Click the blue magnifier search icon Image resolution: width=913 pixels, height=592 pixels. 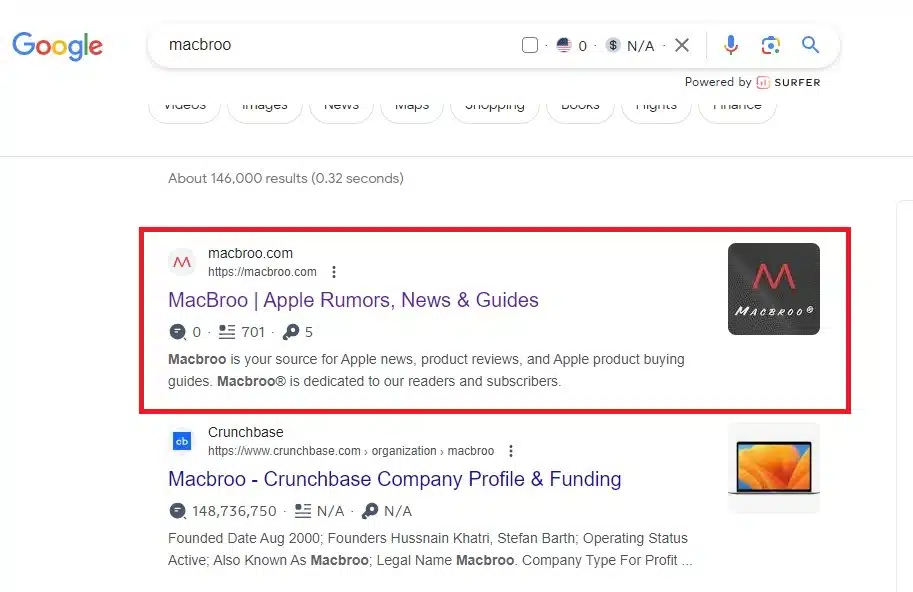point(810,45)
